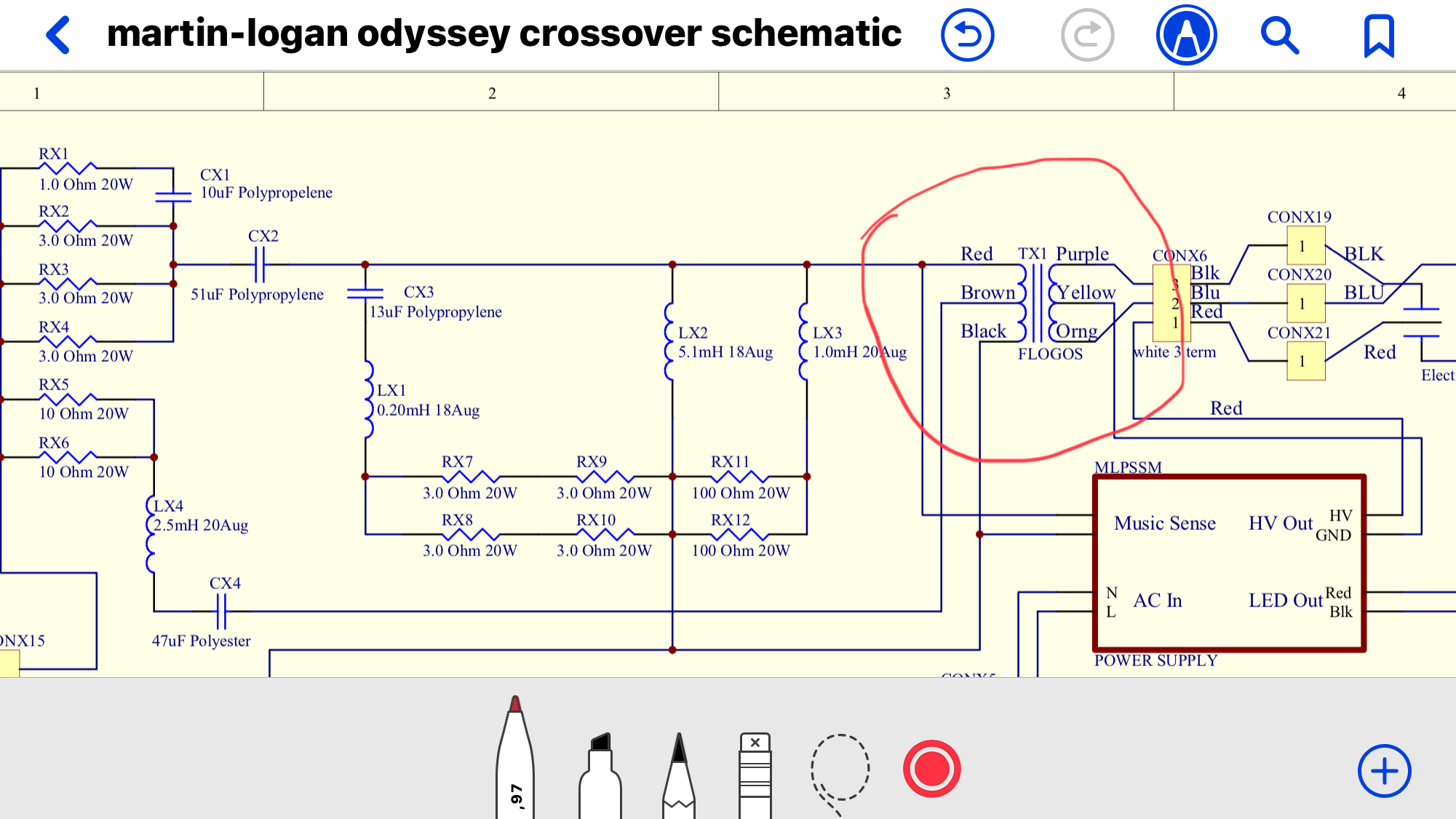This screenshot has width=1456, height=819.
Task: Select the lasso selection tool
Action: (840, 775)
